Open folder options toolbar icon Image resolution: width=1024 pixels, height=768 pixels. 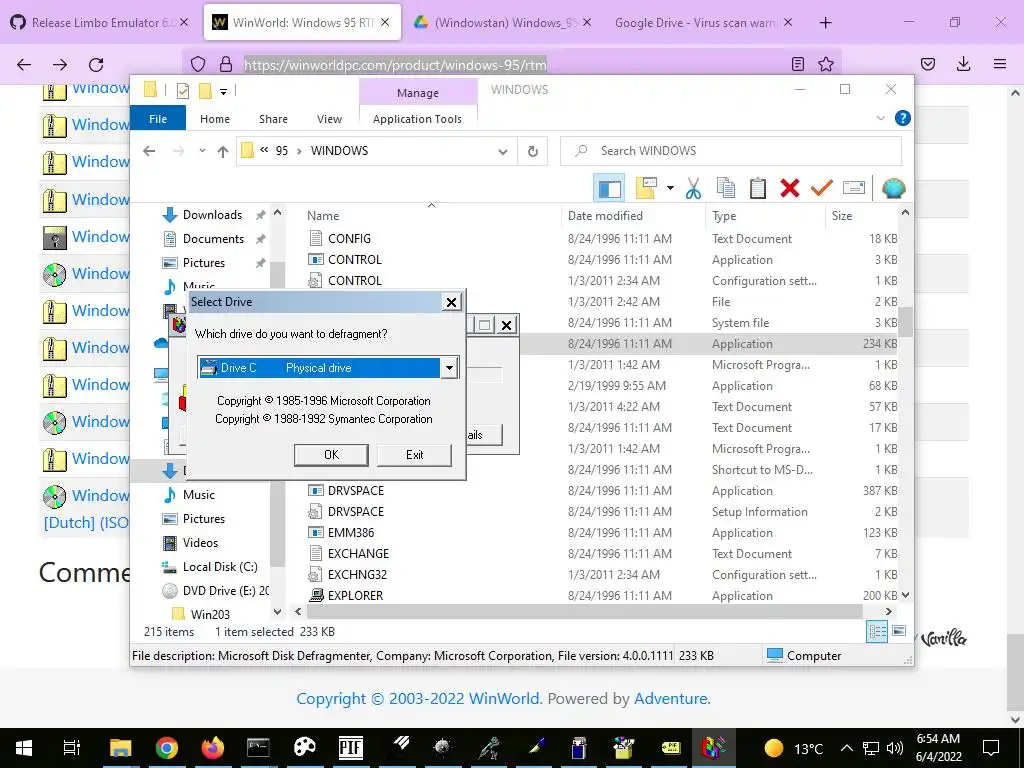pyautogui.click(x=646, y=188)
